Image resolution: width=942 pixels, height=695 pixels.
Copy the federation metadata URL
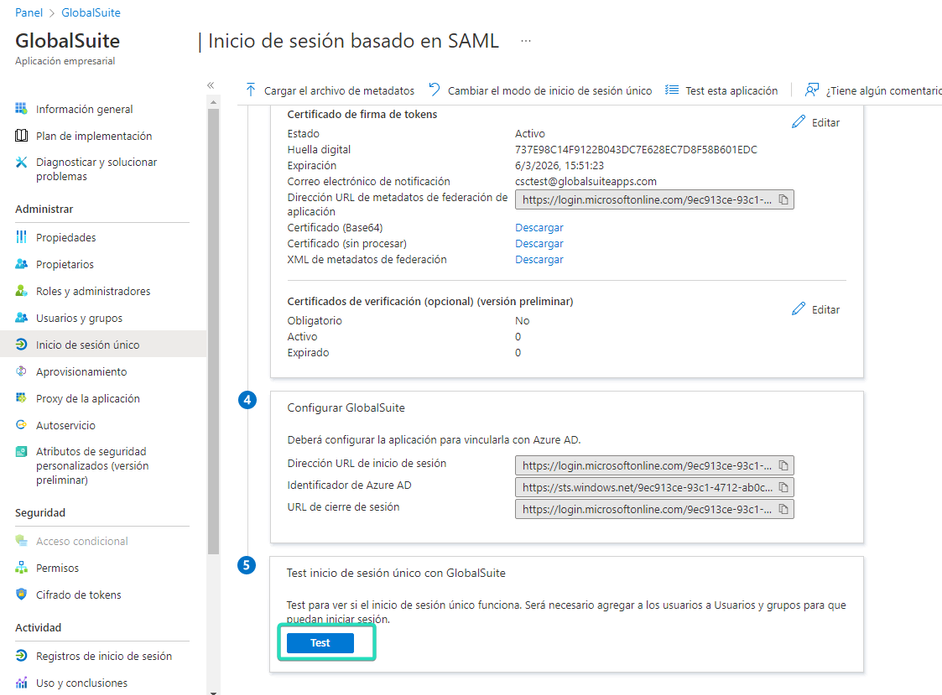click(784, 200)
